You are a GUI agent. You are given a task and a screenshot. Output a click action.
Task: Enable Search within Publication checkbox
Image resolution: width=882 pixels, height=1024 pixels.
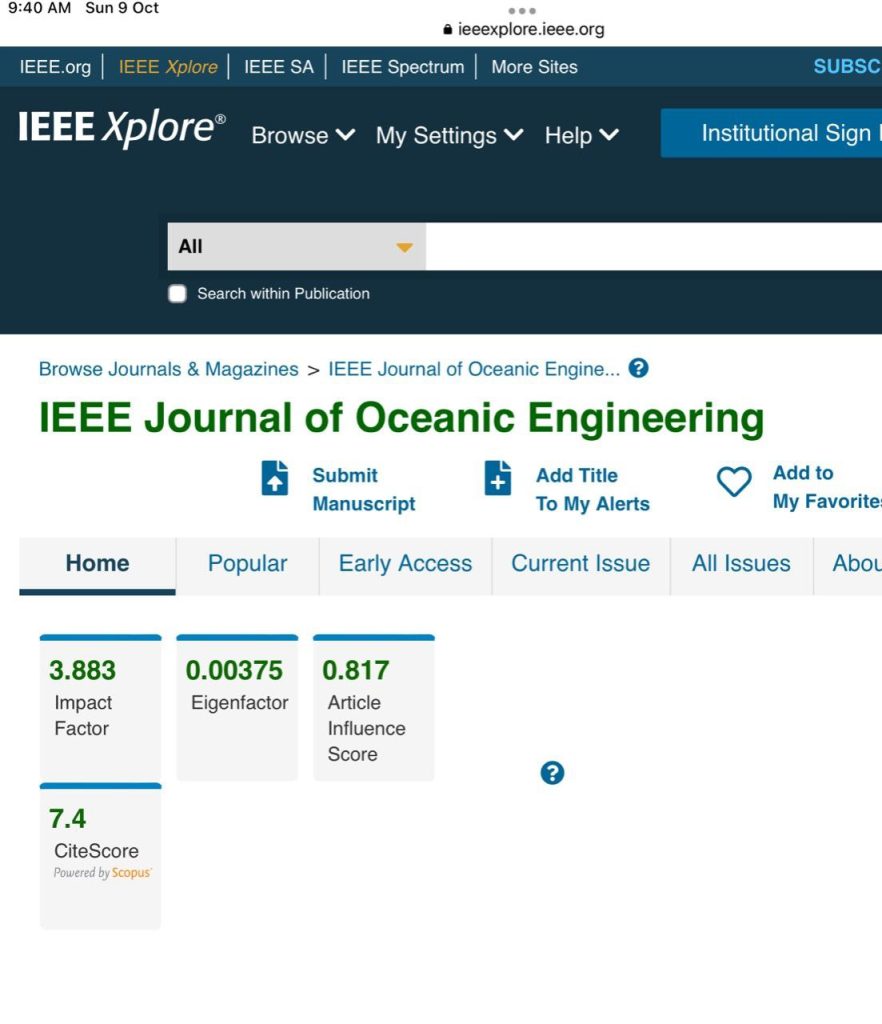177,294
